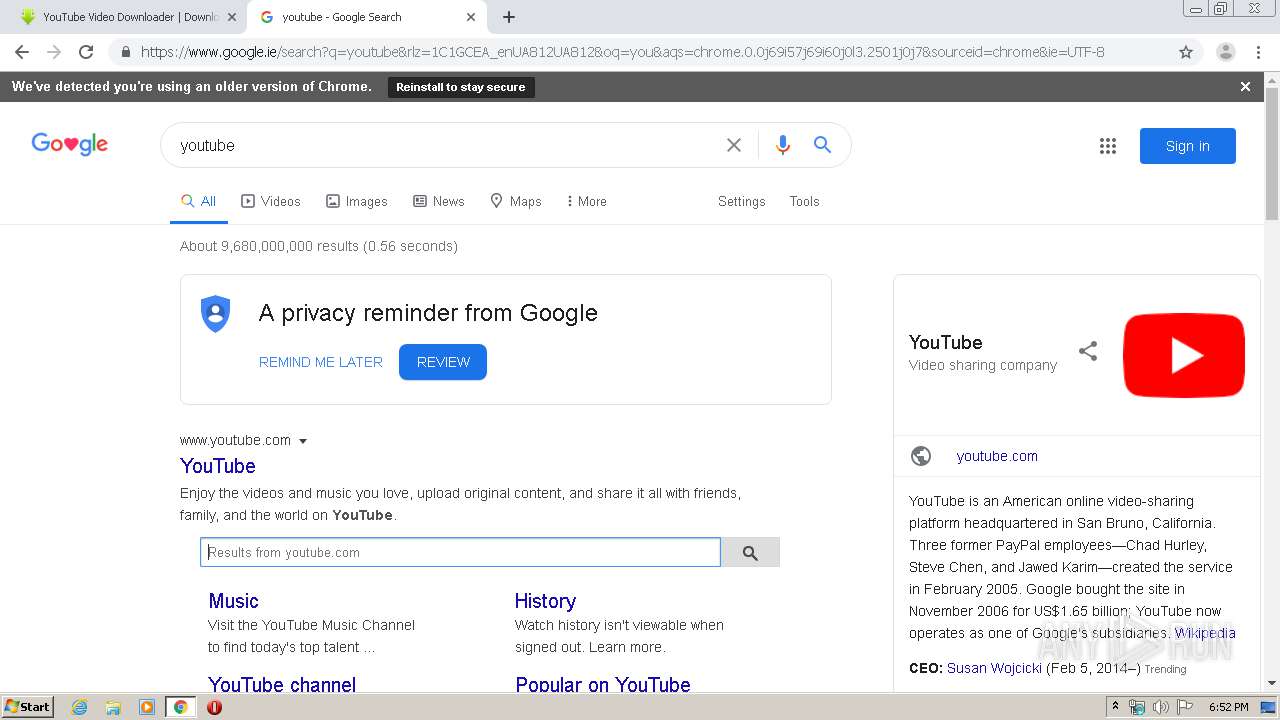
Task: Select the youtube - Google Search tab
Action: (366, 17)
